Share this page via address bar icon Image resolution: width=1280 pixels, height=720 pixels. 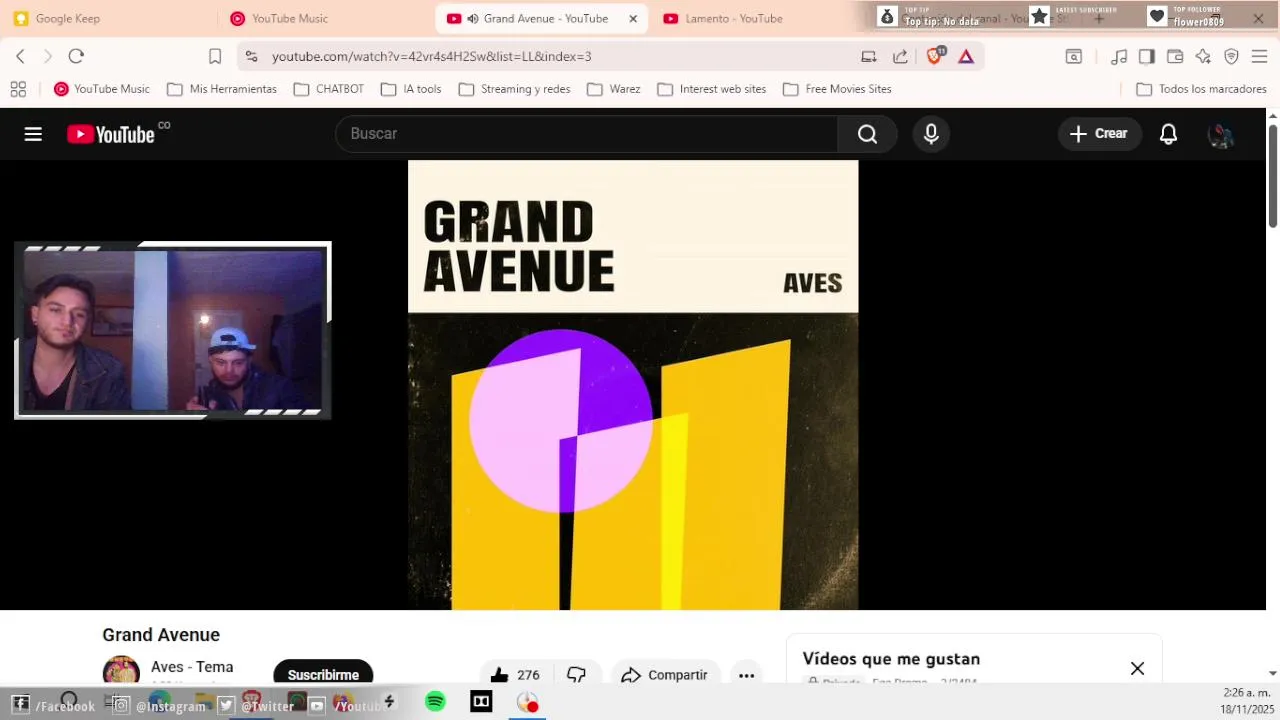click(x=900, y=56)
